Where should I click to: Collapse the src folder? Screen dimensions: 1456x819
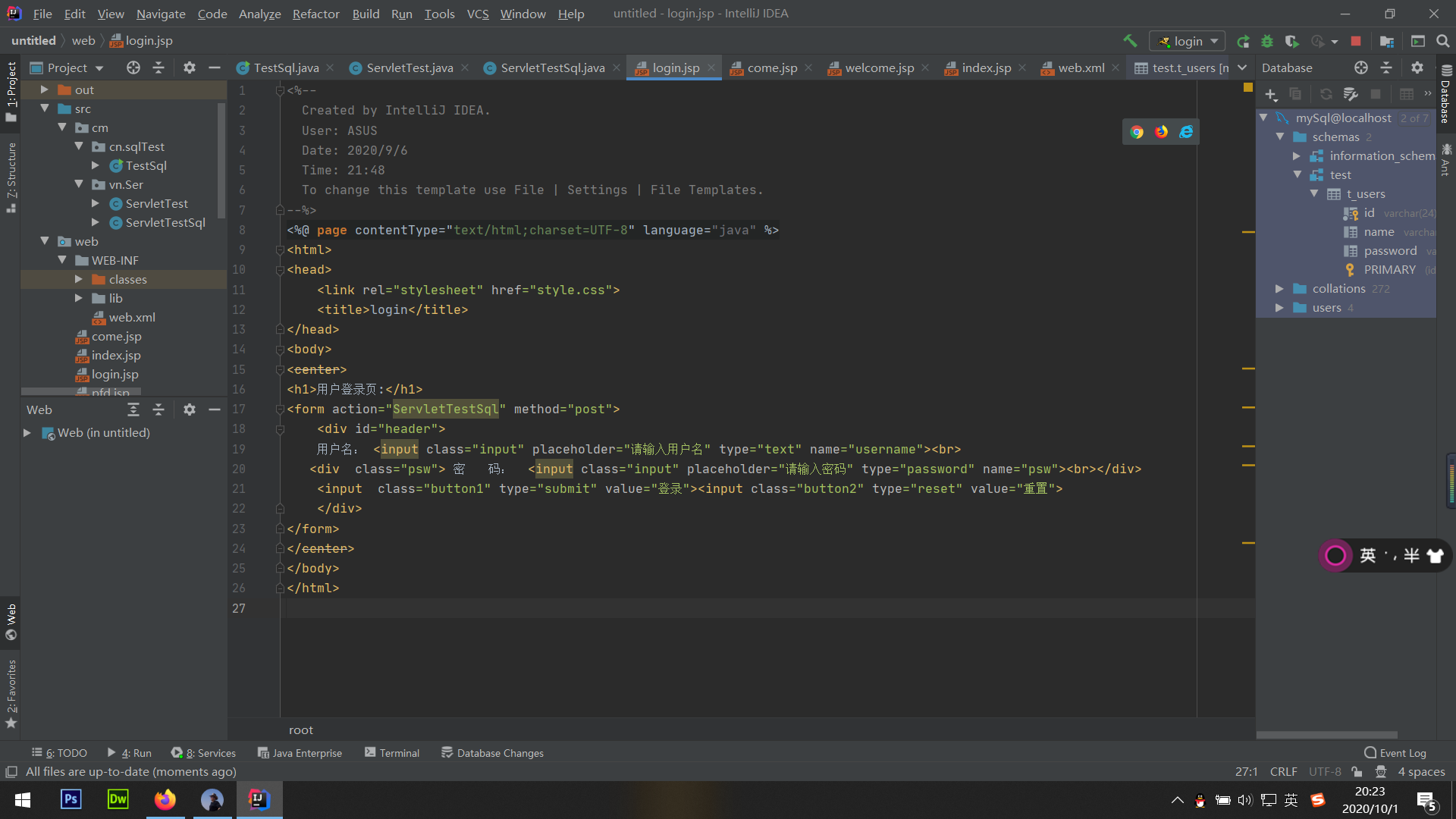(x=44, y=108)
